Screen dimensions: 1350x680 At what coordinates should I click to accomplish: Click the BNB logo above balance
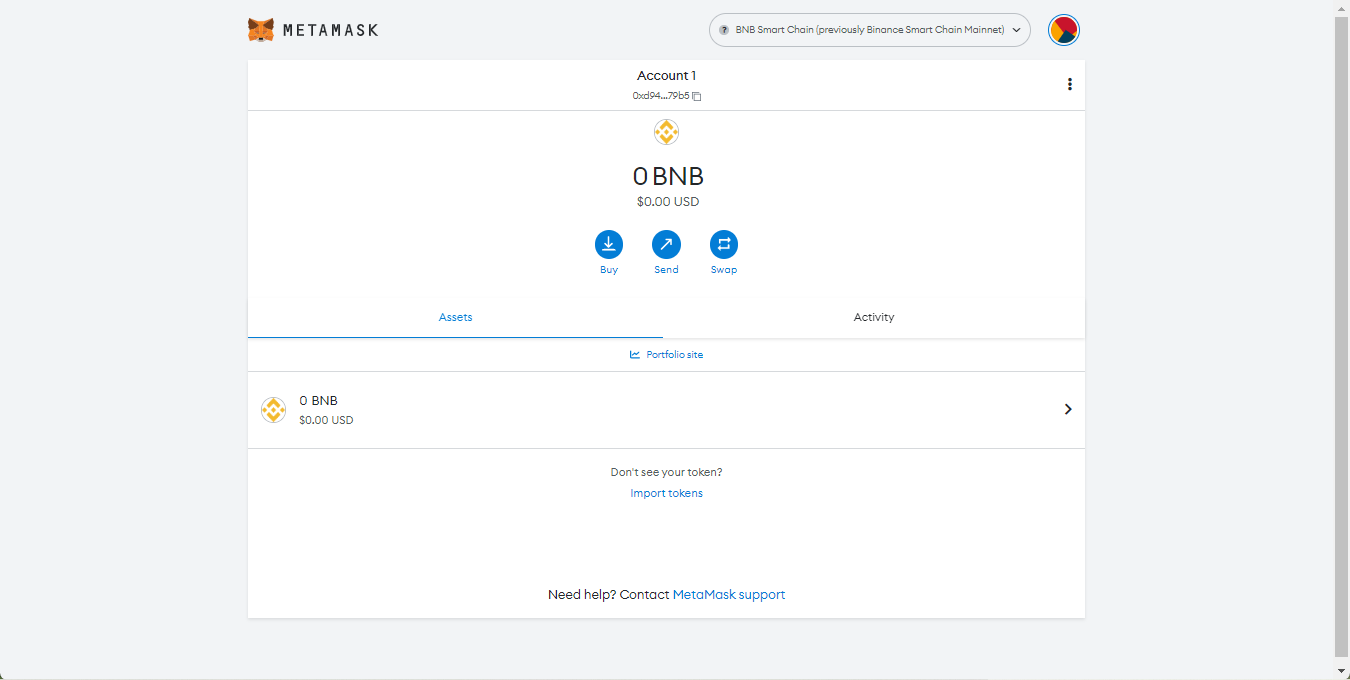(x=666, y=132)
